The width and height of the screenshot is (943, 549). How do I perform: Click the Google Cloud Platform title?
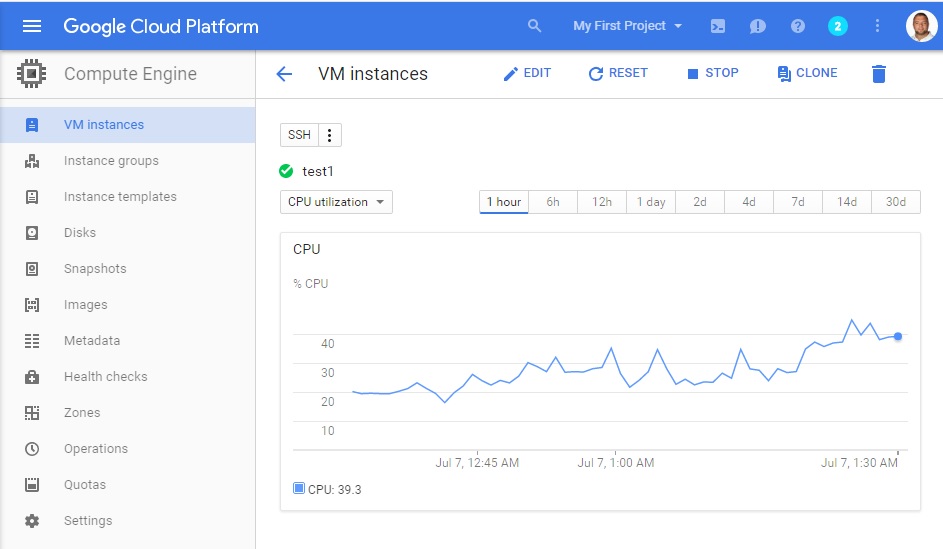161,26
